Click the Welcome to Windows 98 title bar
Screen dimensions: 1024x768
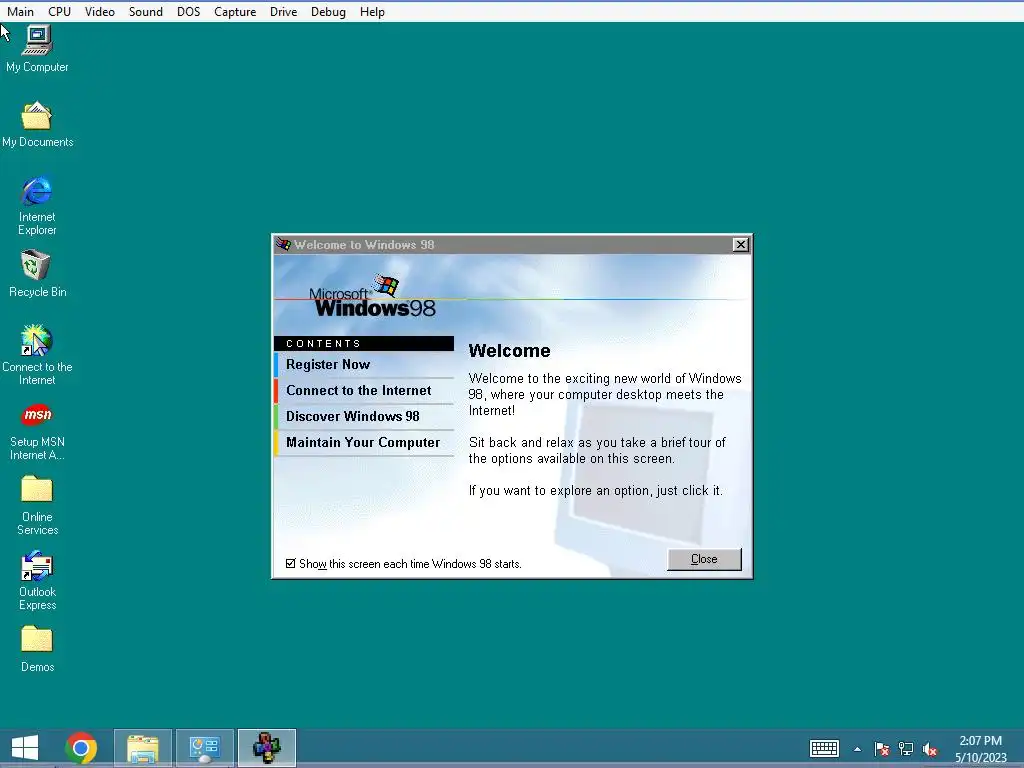point(512,244)
